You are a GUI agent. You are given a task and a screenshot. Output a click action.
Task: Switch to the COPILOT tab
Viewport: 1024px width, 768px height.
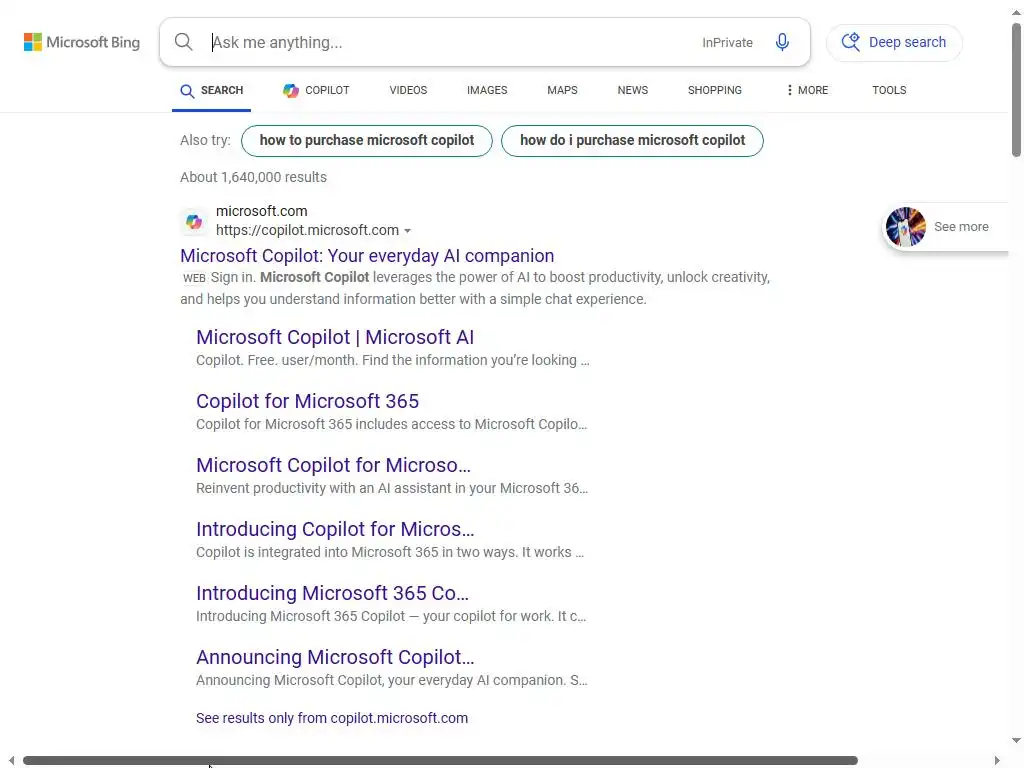[x=316, y=91]
